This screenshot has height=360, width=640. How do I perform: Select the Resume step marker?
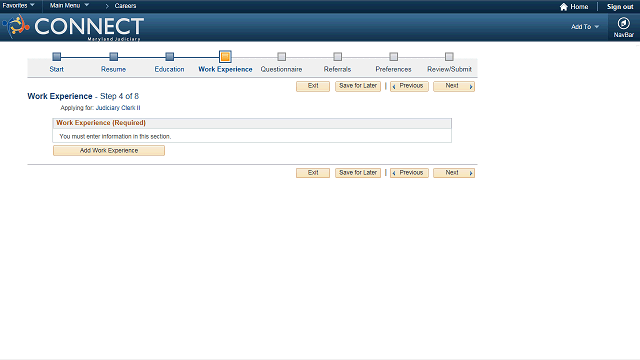pos(113,56)
